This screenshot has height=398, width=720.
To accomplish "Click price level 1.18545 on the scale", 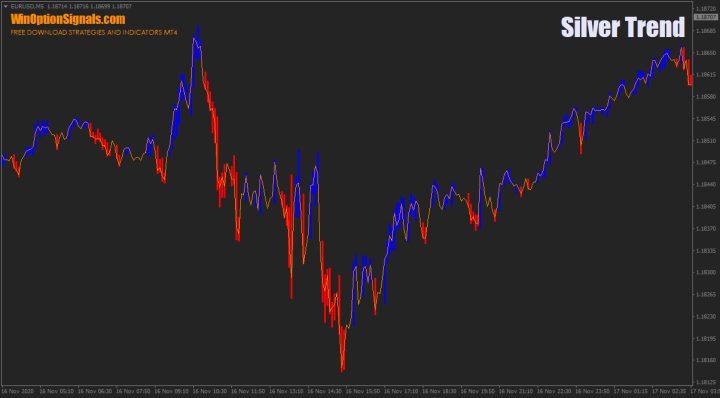I will (x=706, y=118).
